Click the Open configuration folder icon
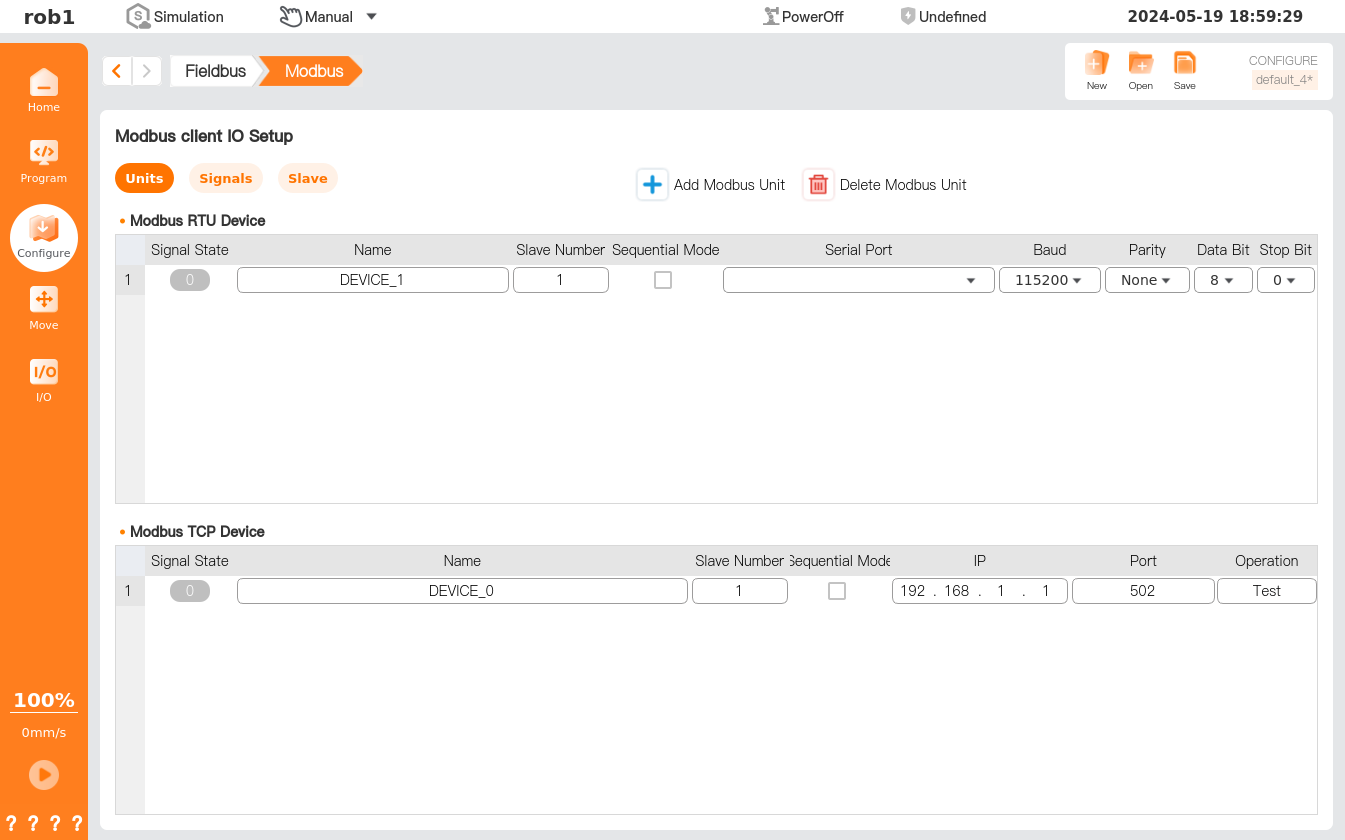The height and width of the screenshot is (840, 1345). tap(1140, 65)
